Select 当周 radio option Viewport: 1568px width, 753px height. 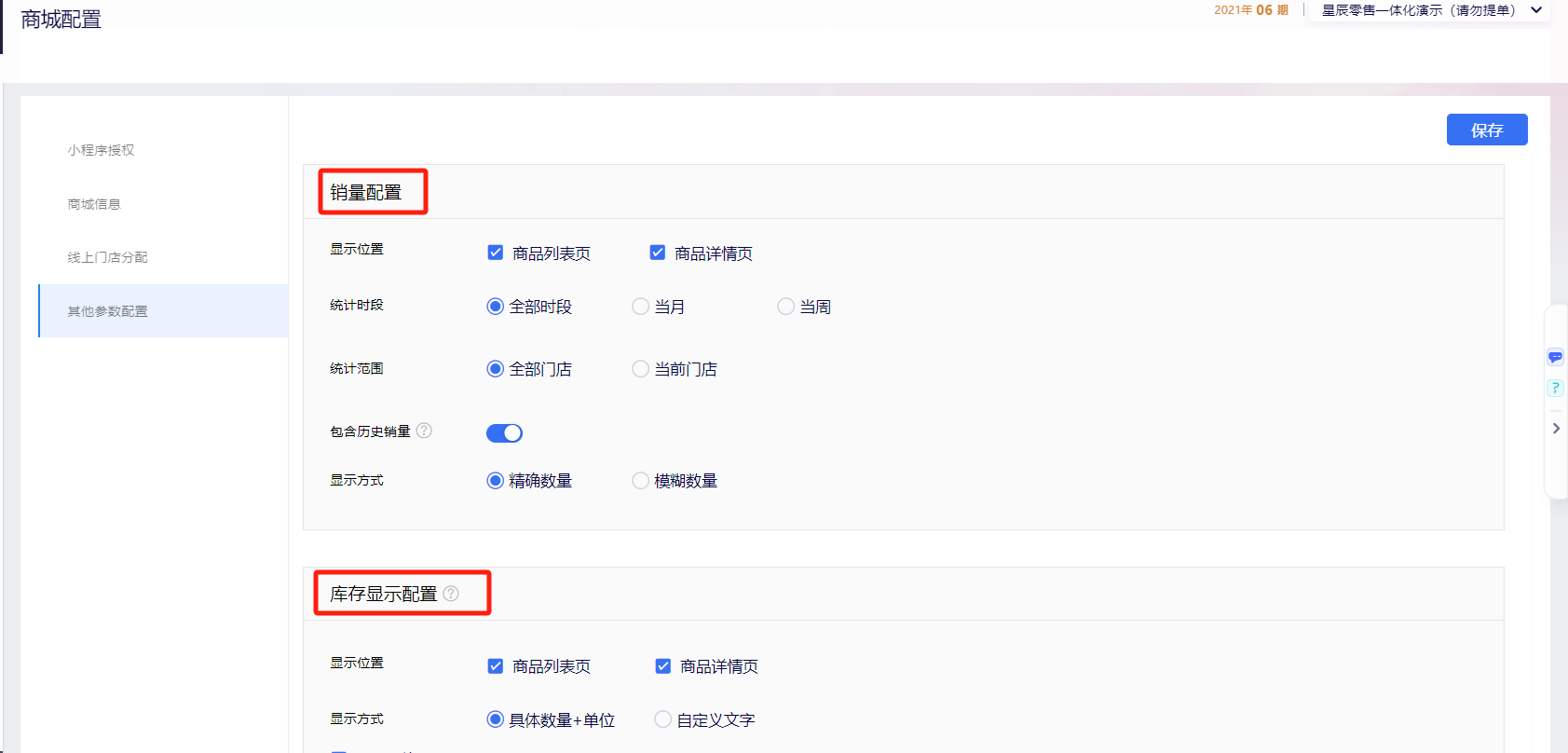pyautogui.click(x=786, y=307)
